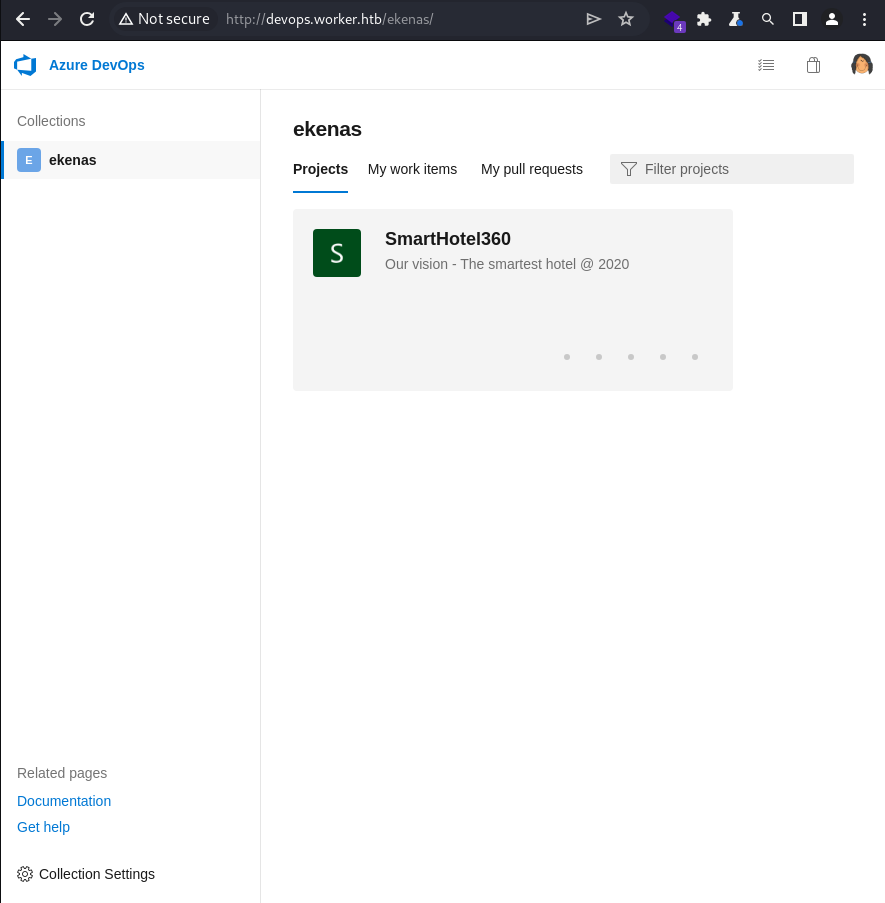
Task: Switch to the My work items tab
Action: point(412,169)
